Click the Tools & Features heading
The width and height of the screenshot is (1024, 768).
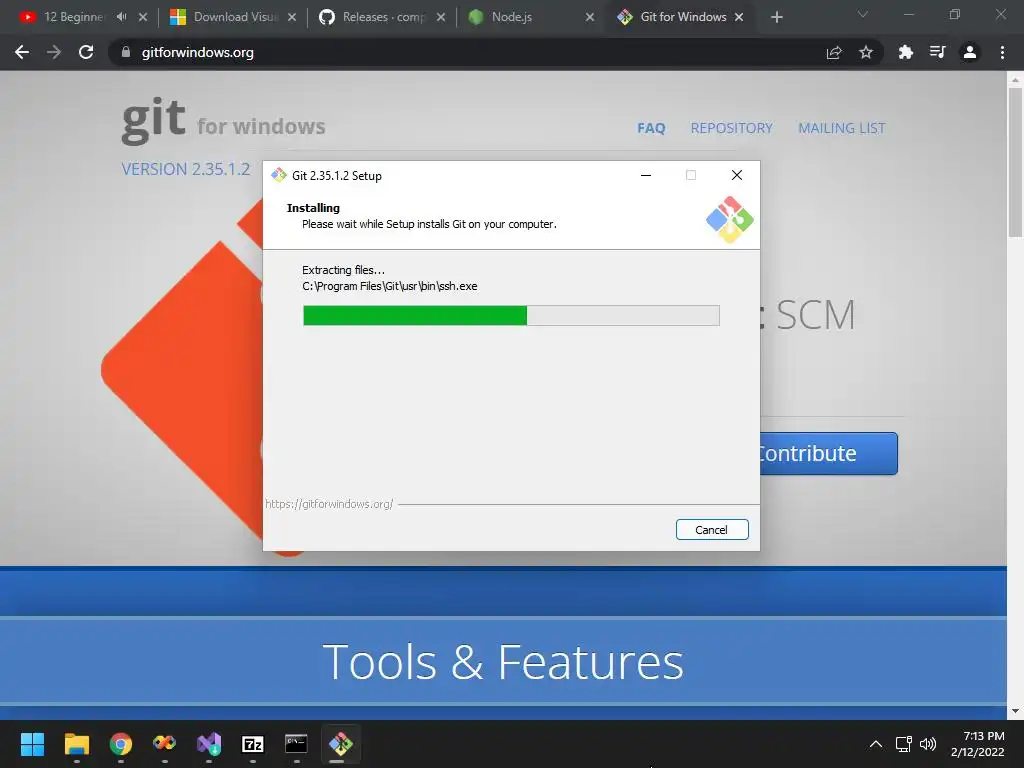[x=503, y=662]
